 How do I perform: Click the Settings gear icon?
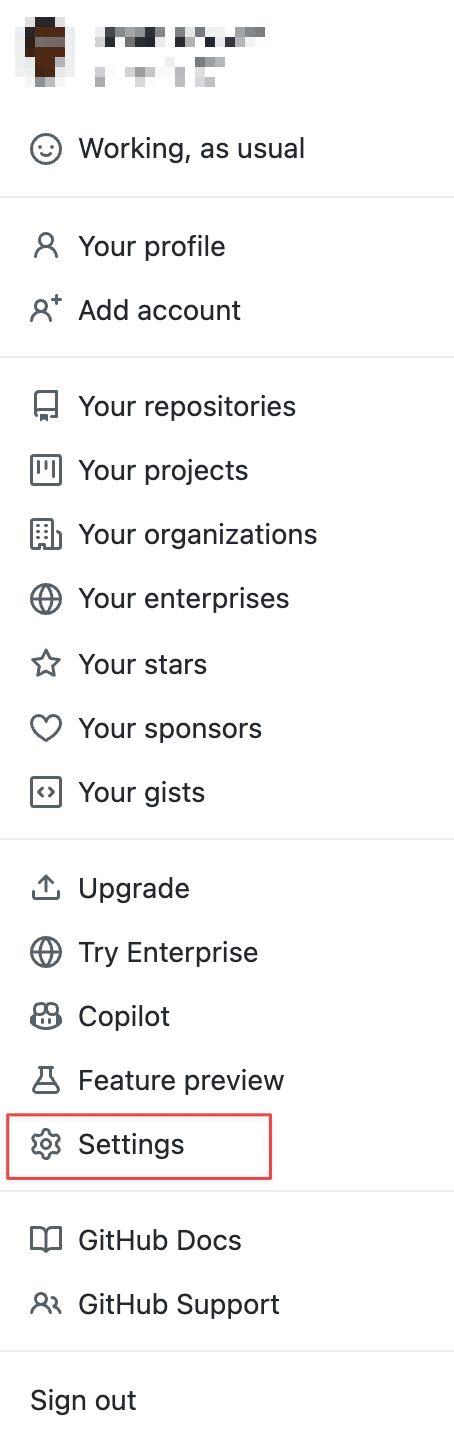tap(46, 1144)
